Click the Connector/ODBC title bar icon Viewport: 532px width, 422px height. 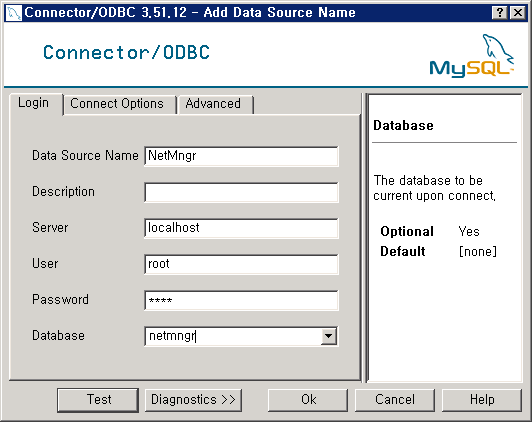(13, 13)
